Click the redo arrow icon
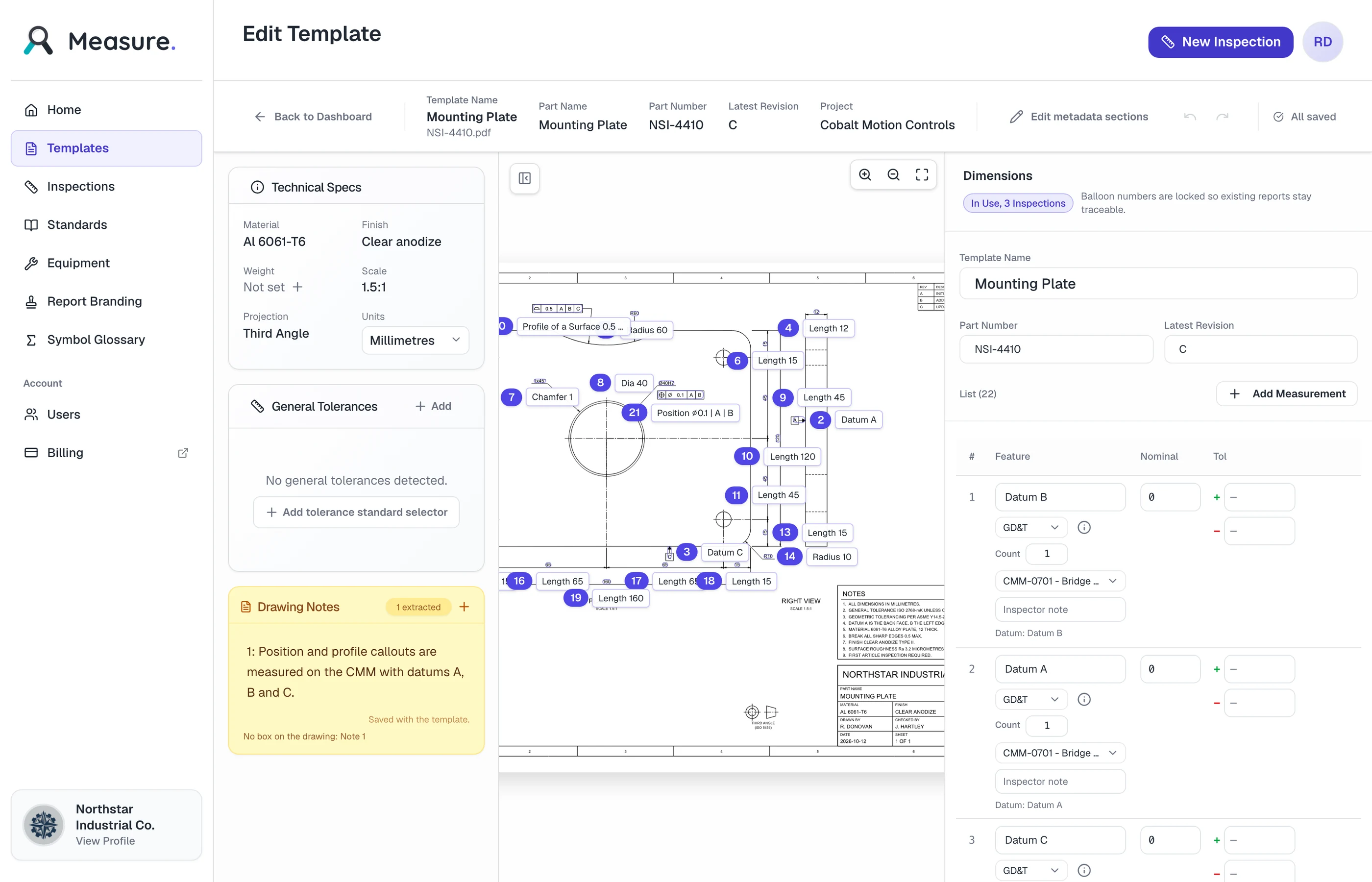Screen dimensions: 1372x882 [1222, 117]
